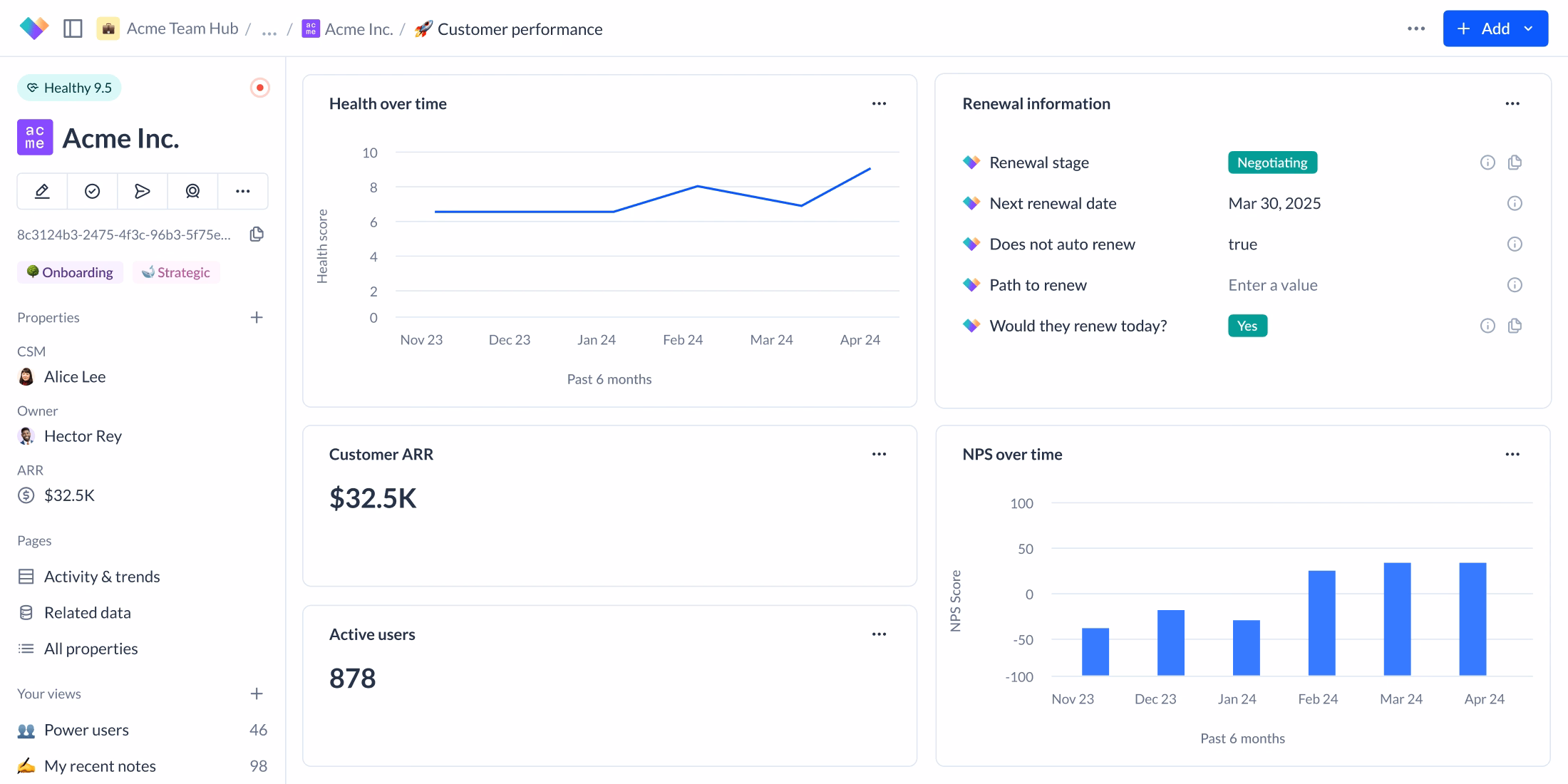Click the Negotiating renewal stage badge
1568x784 pixels.
tap(1272, 162)
